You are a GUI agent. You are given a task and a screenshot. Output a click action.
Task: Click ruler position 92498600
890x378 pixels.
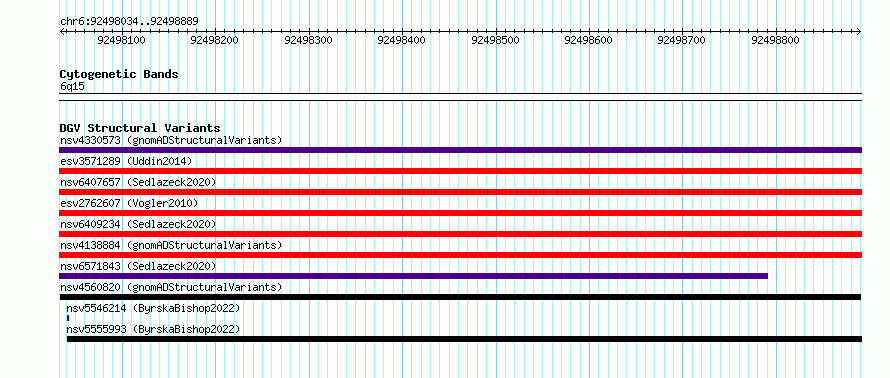589,40
